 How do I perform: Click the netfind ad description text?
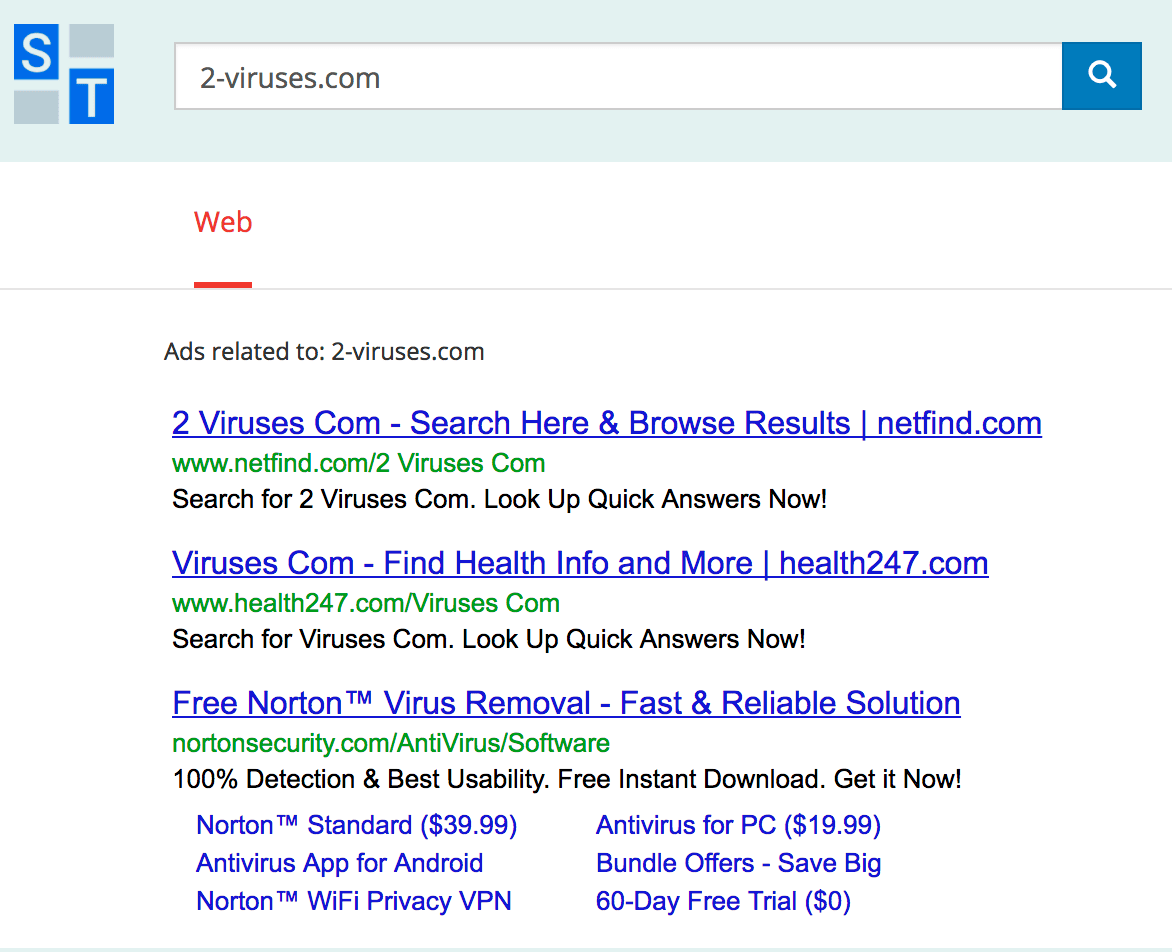500,499
